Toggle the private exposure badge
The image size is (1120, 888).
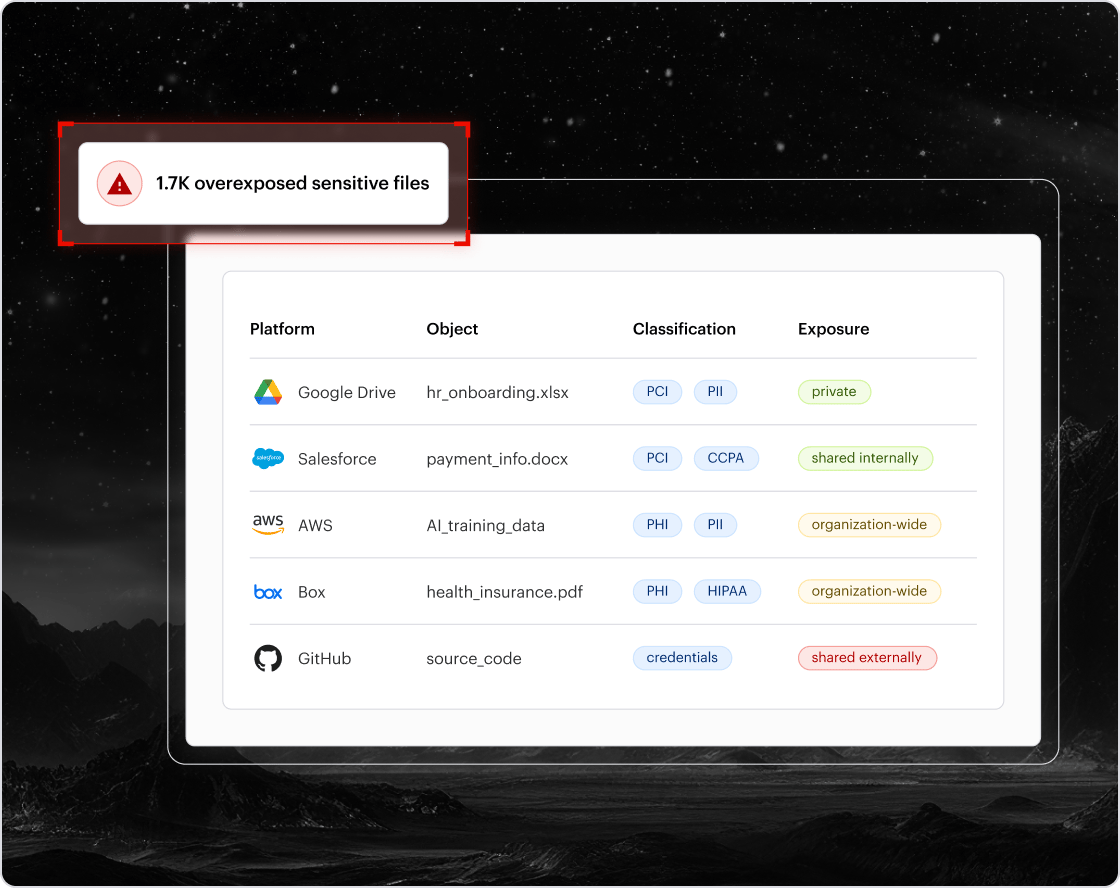click(x=834, y=391)
